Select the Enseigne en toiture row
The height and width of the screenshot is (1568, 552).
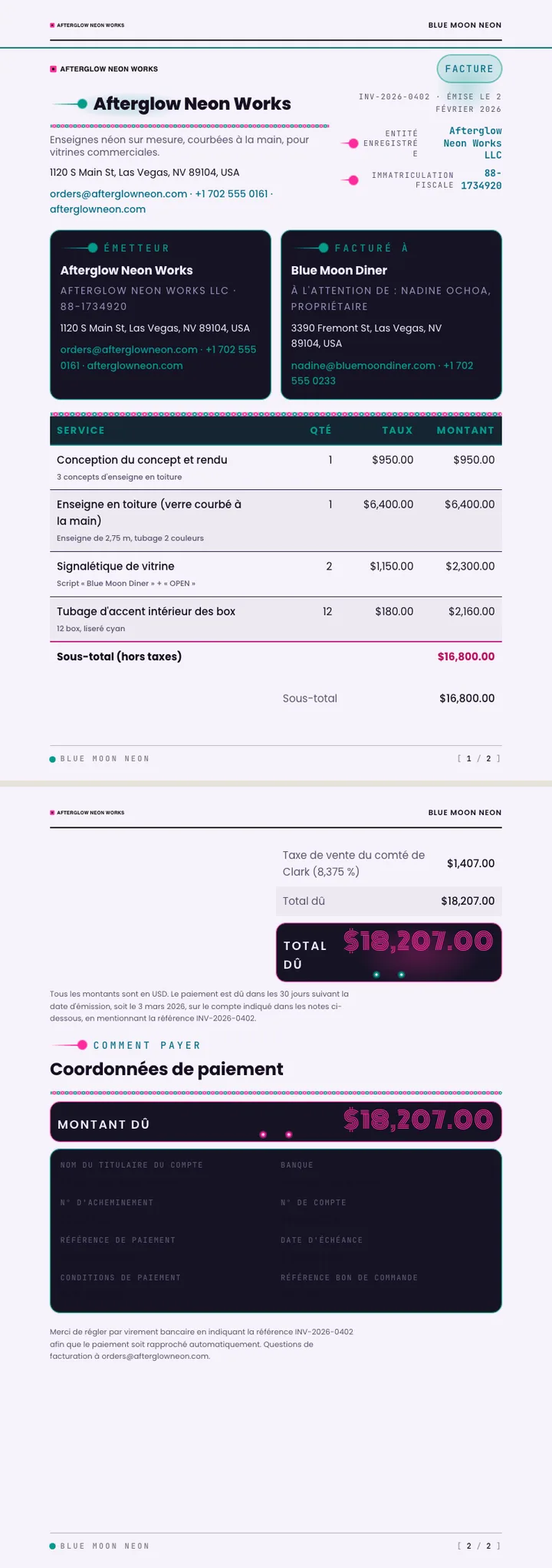click(x=276, y=521)
